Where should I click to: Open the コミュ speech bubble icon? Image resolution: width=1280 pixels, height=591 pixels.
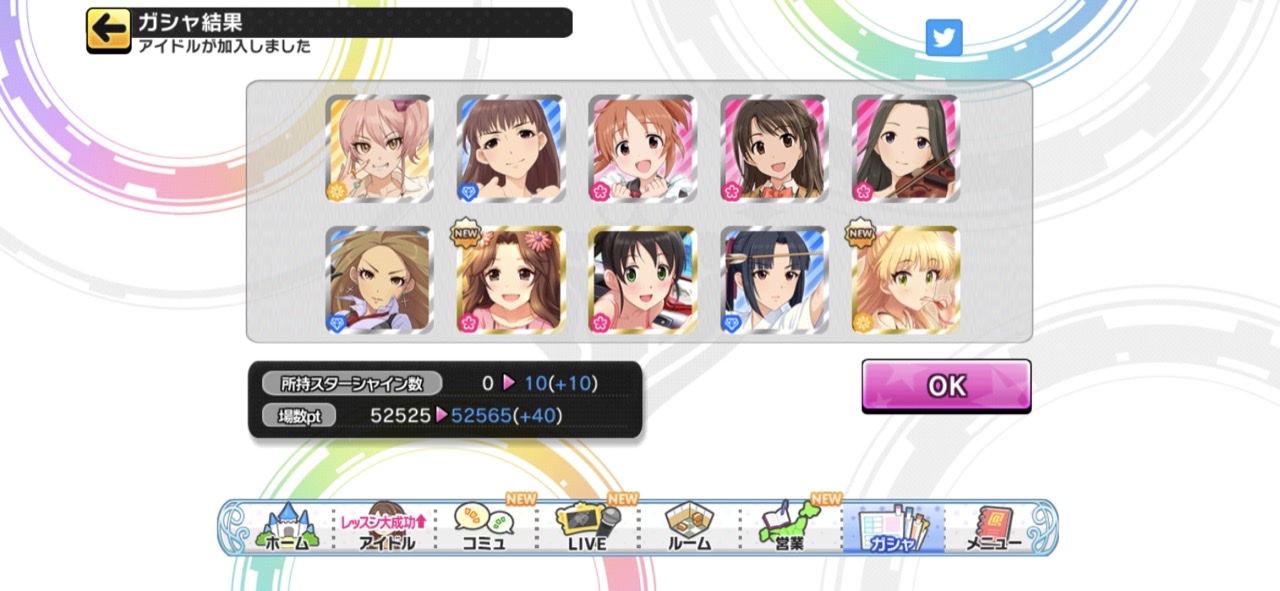(x=484, y=527)
